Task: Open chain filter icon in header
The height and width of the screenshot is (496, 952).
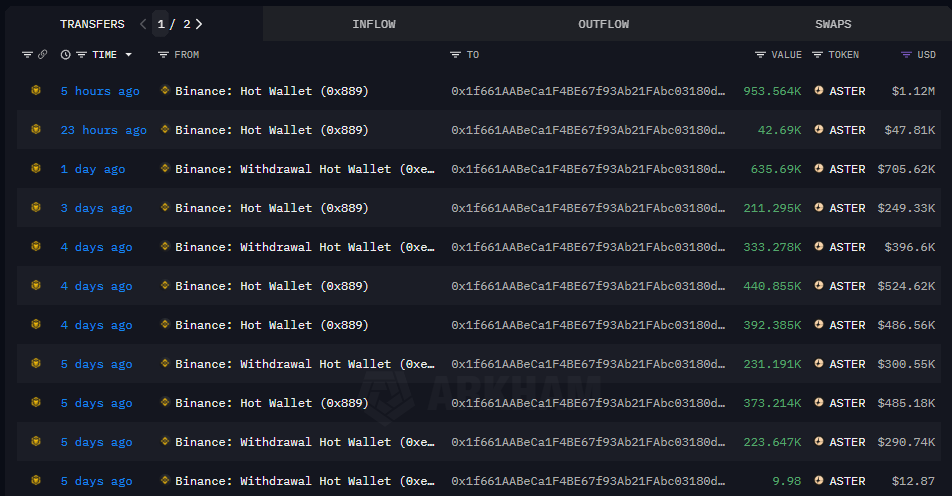Action: click(x=27, y=55)
